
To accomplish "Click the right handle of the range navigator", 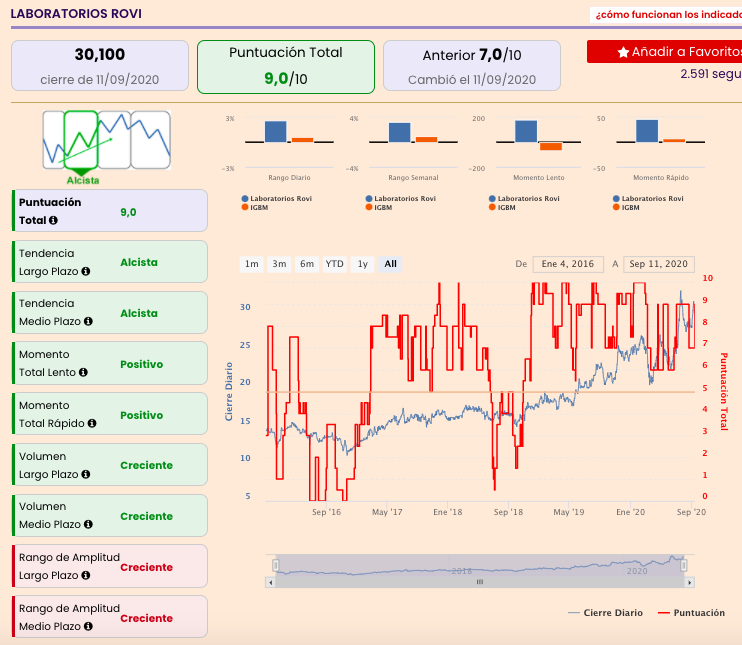I will (683, 565).
